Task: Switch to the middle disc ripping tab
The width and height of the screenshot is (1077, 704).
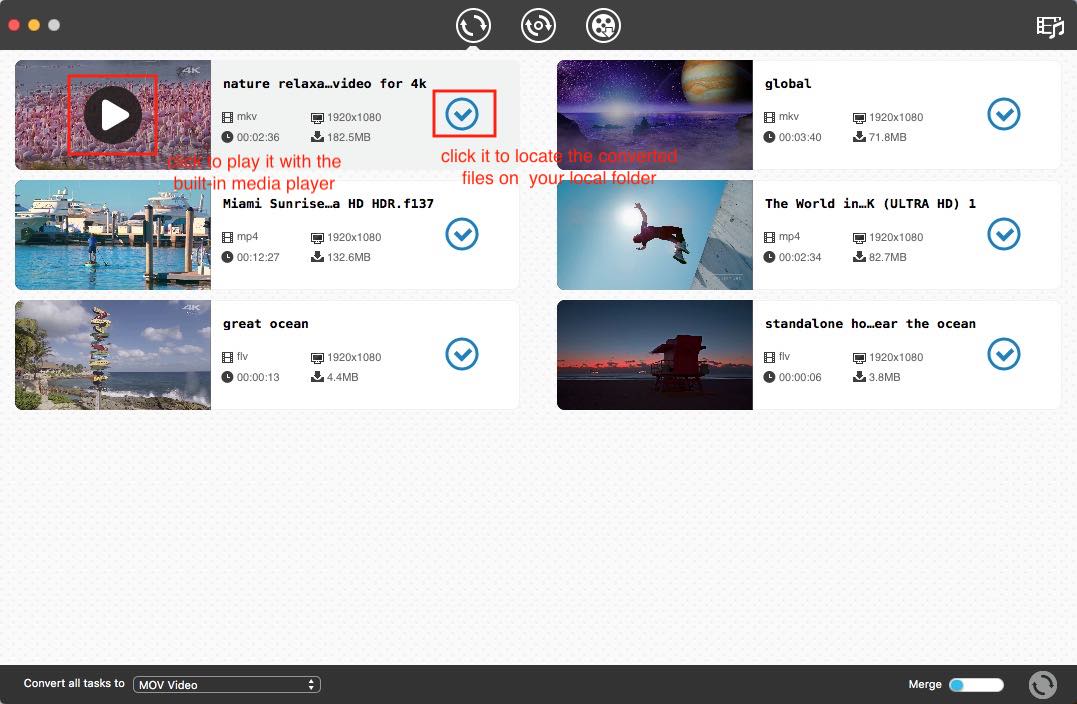Action: [538, 26]
